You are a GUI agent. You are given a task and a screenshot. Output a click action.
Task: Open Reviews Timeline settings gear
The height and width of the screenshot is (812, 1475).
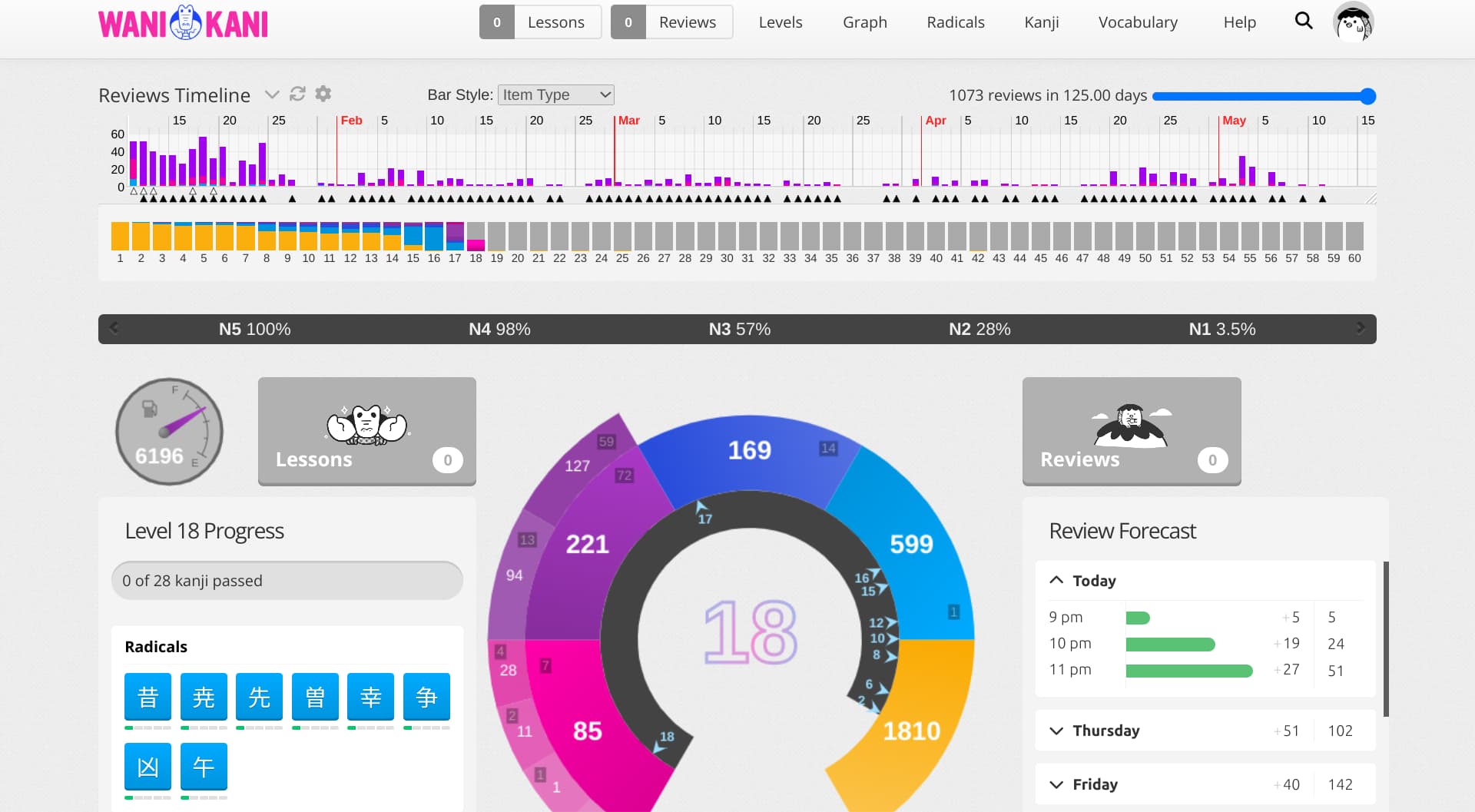pyautogui.click(x=323, y=94)
